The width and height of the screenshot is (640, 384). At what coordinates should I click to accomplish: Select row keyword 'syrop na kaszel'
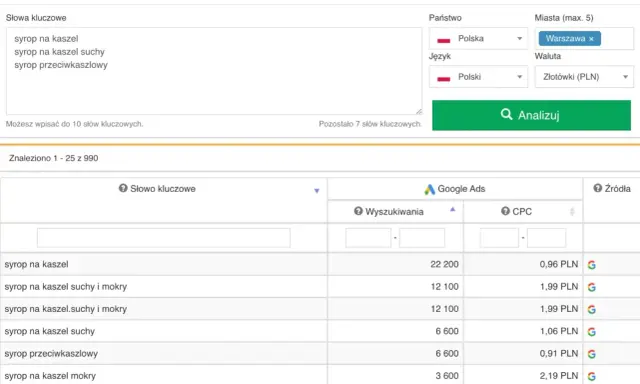coord(36,264)
